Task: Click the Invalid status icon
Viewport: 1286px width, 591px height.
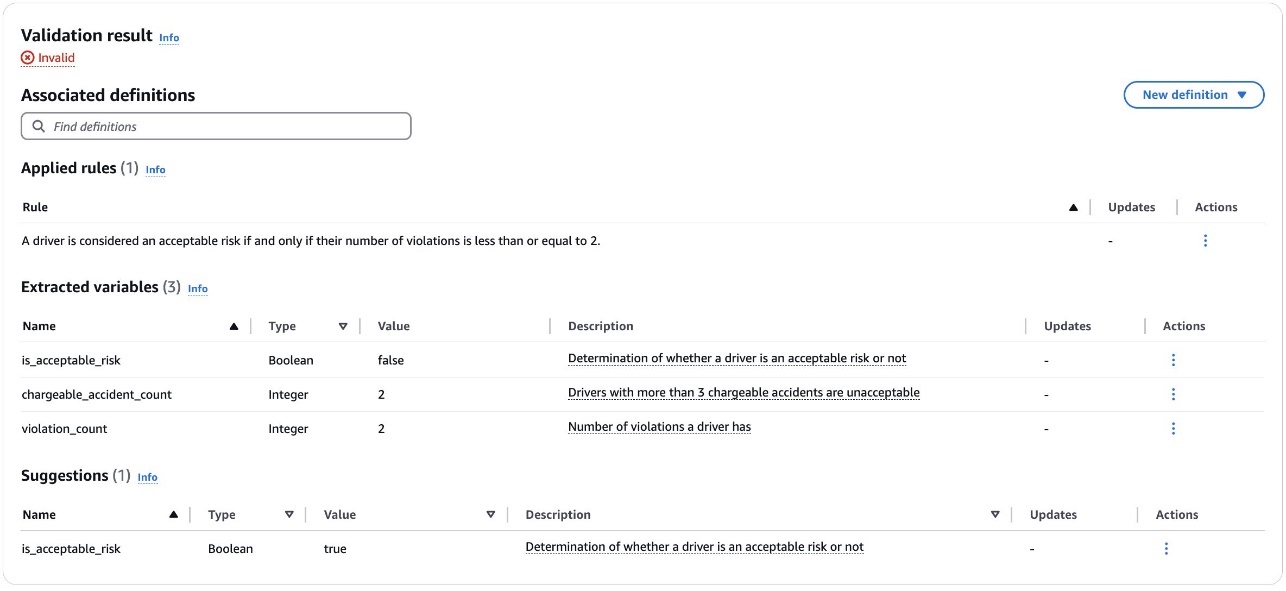Action: (27, 58)
